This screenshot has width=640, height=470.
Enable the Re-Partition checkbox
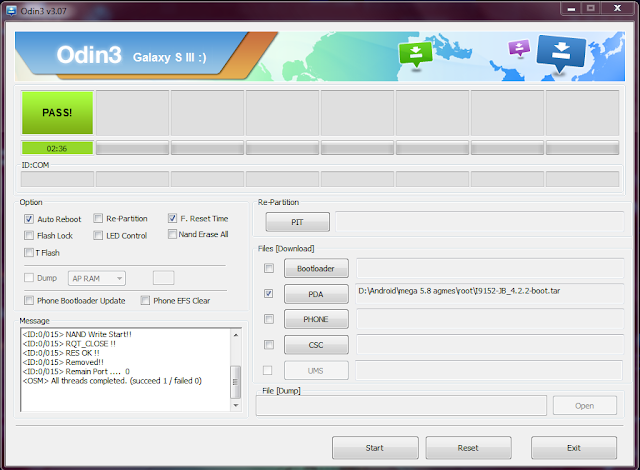(98, 218)
